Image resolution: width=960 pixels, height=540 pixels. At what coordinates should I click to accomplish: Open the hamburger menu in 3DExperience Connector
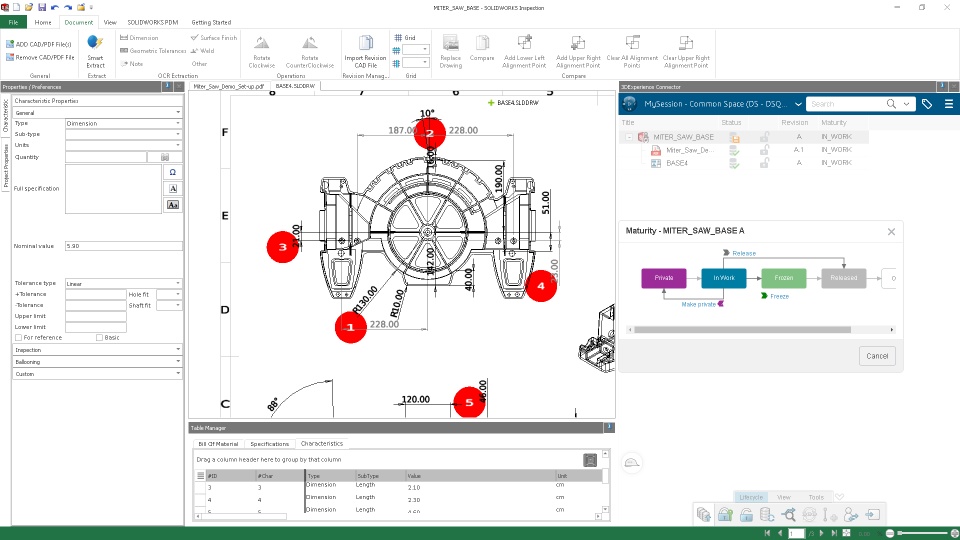tap(949, 104)
